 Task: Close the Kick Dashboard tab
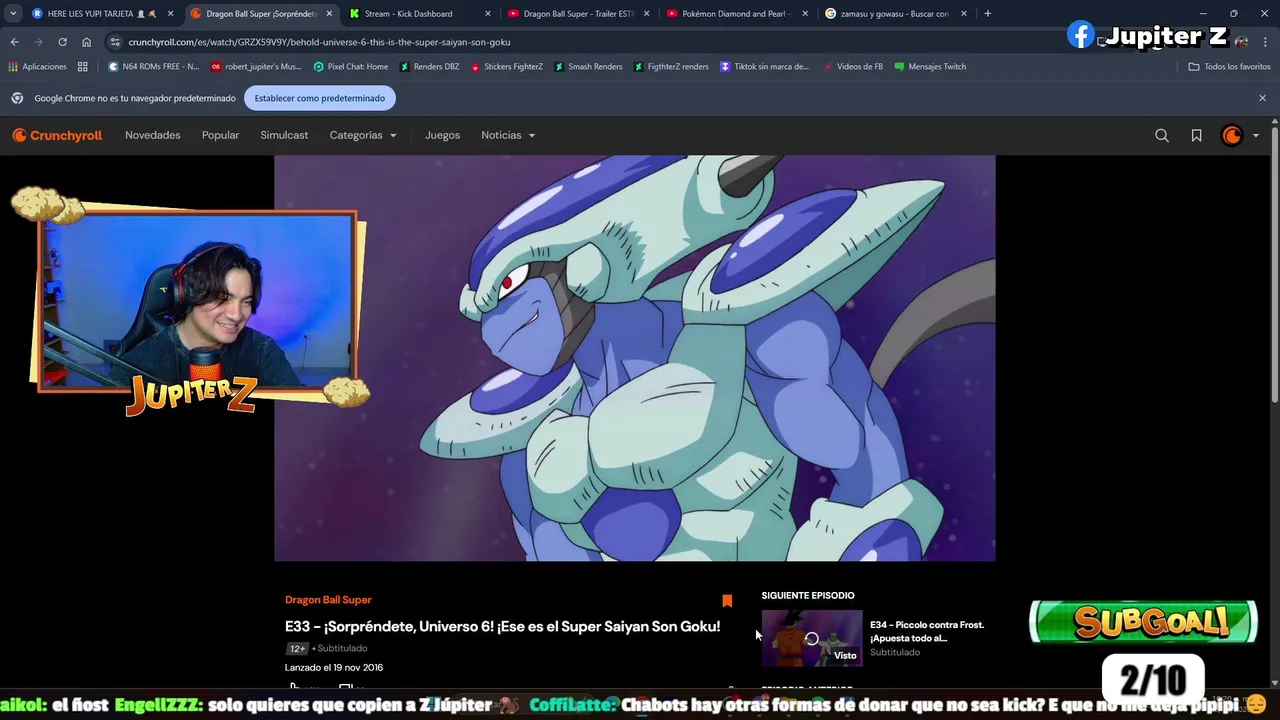[x=488, y=14]
